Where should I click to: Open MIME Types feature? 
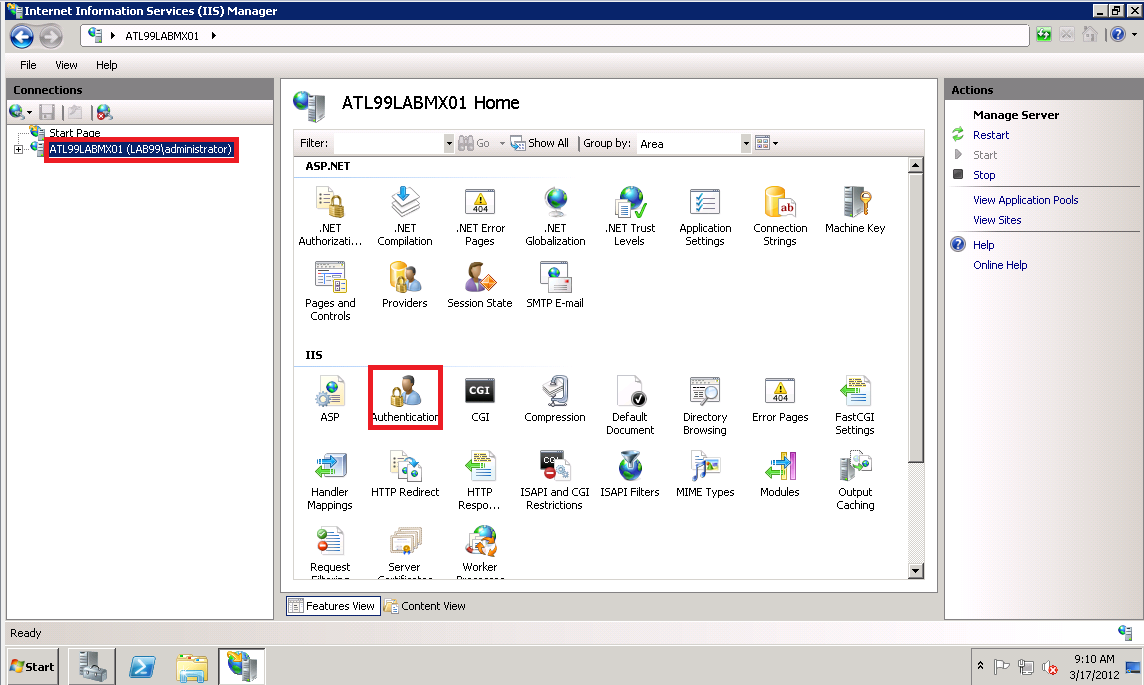pos(705,474)
